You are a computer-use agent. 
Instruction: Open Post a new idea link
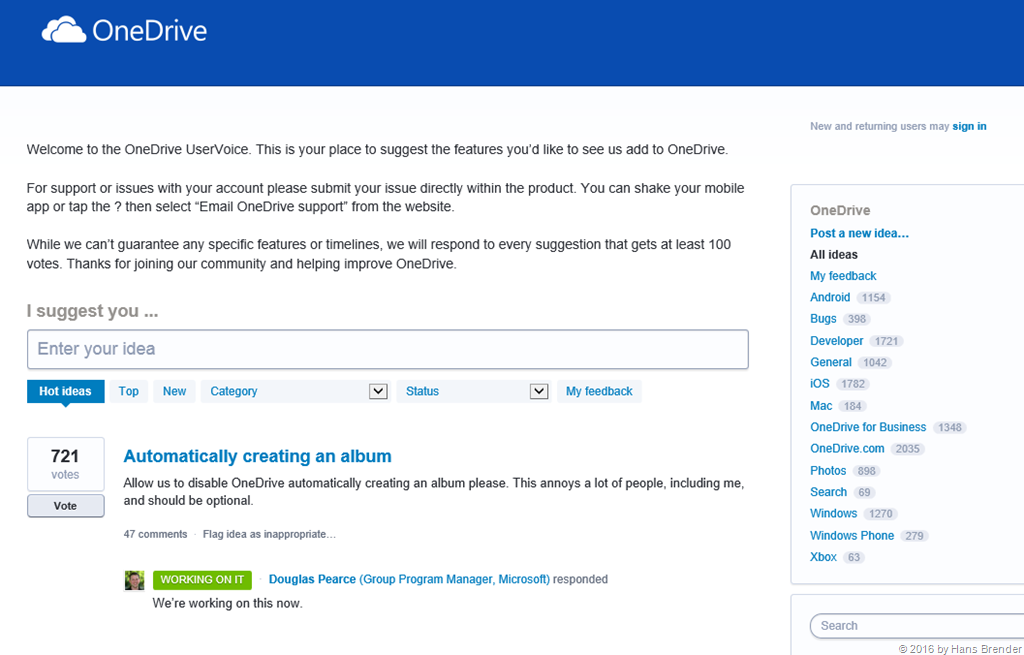(859, 233)
